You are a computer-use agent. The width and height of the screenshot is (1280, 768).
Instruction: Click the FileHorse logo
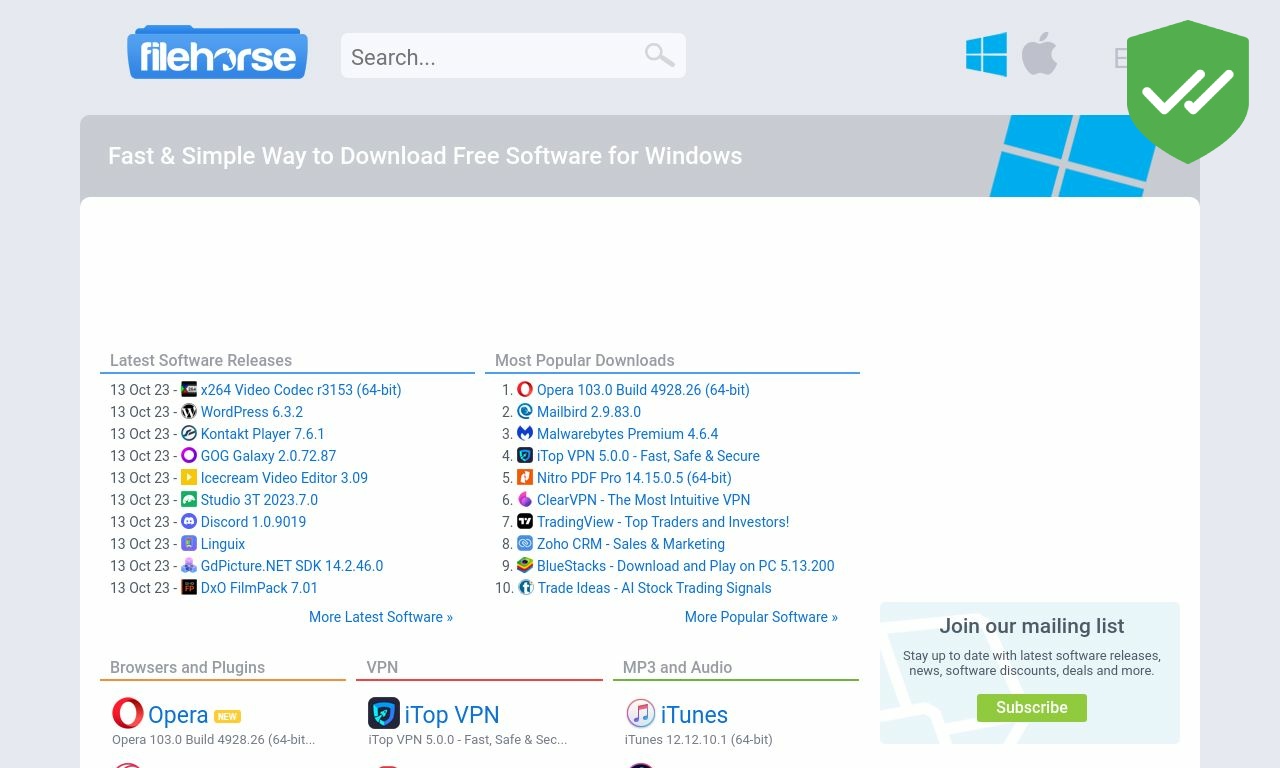[x=217, y=53]
